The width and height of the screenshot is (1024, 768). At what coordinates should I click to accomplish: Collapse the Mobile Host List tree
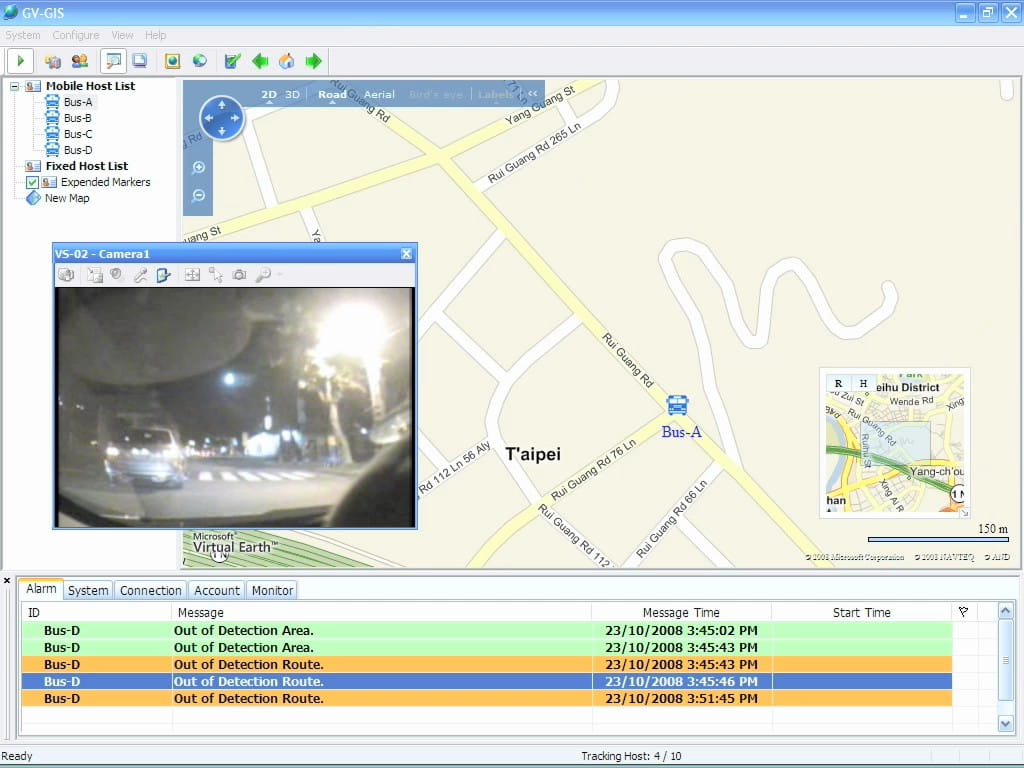[15, 86]
